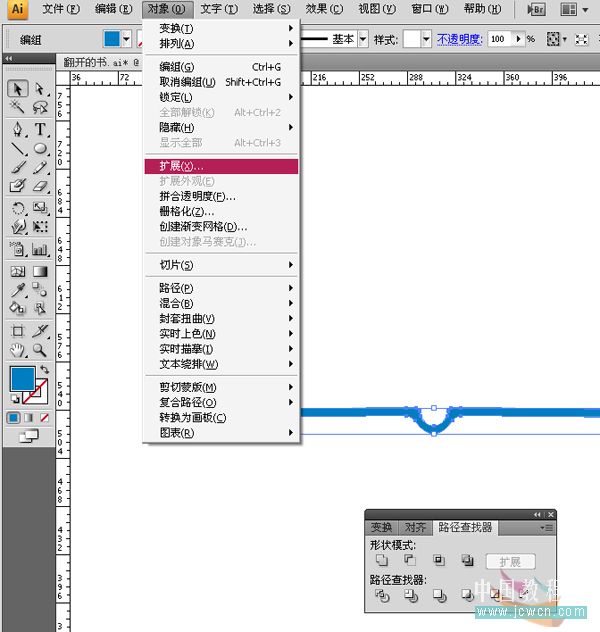Select the Hand tool
Image resolution: width=600 pixels, height=632 pixels.
pyautogui.click(x=17, y=350)
